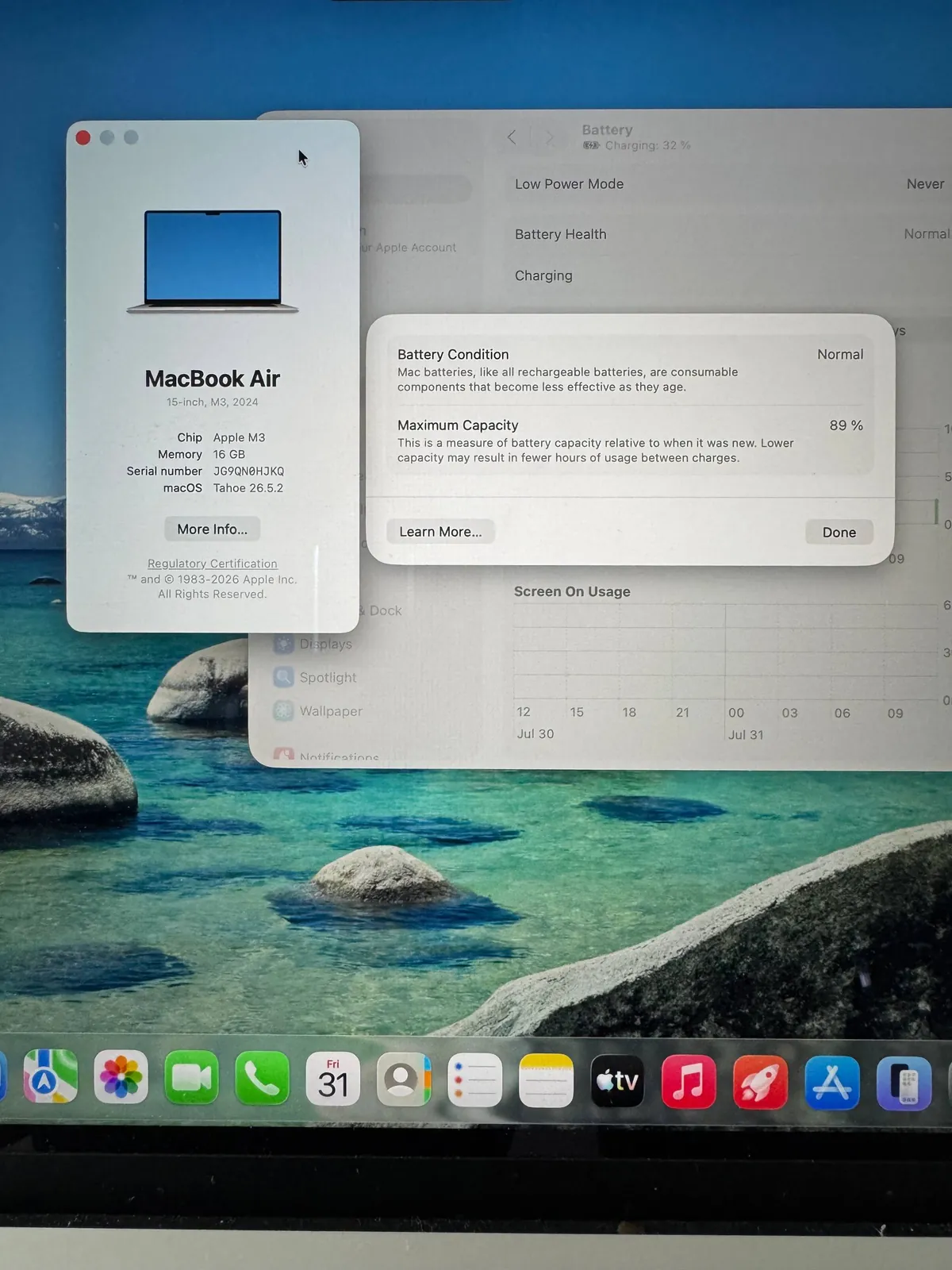Screen dimensions: 952x1270
Task: Click the MacBook Air heading
Action: click(213, 379)
